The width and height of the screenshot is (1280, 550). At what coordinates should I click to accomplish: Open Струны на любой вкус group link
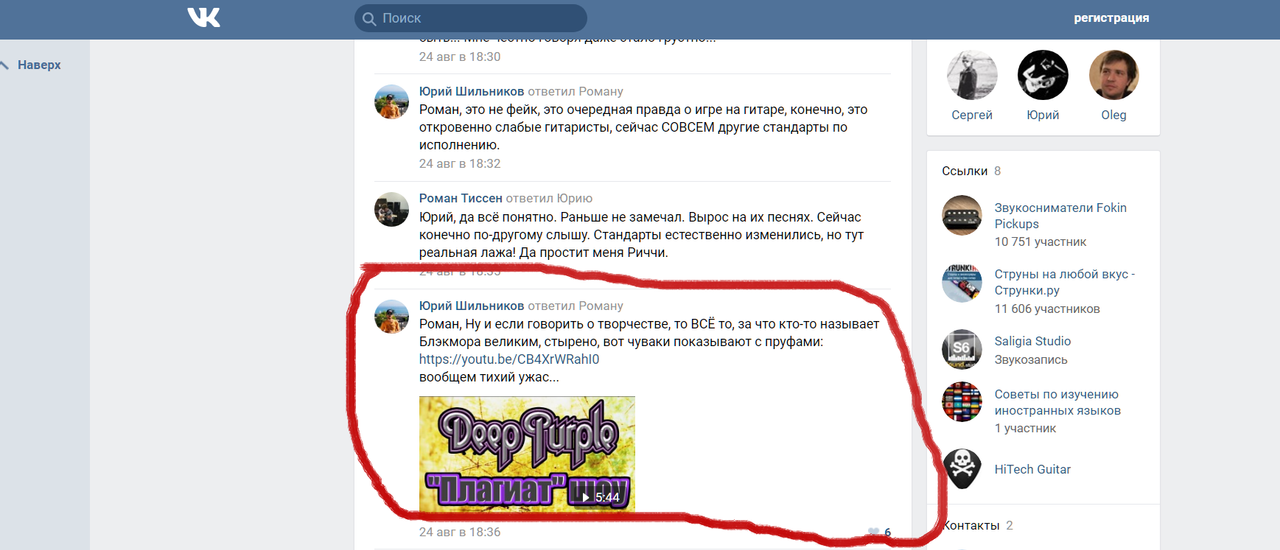[x=1064, y=282]
